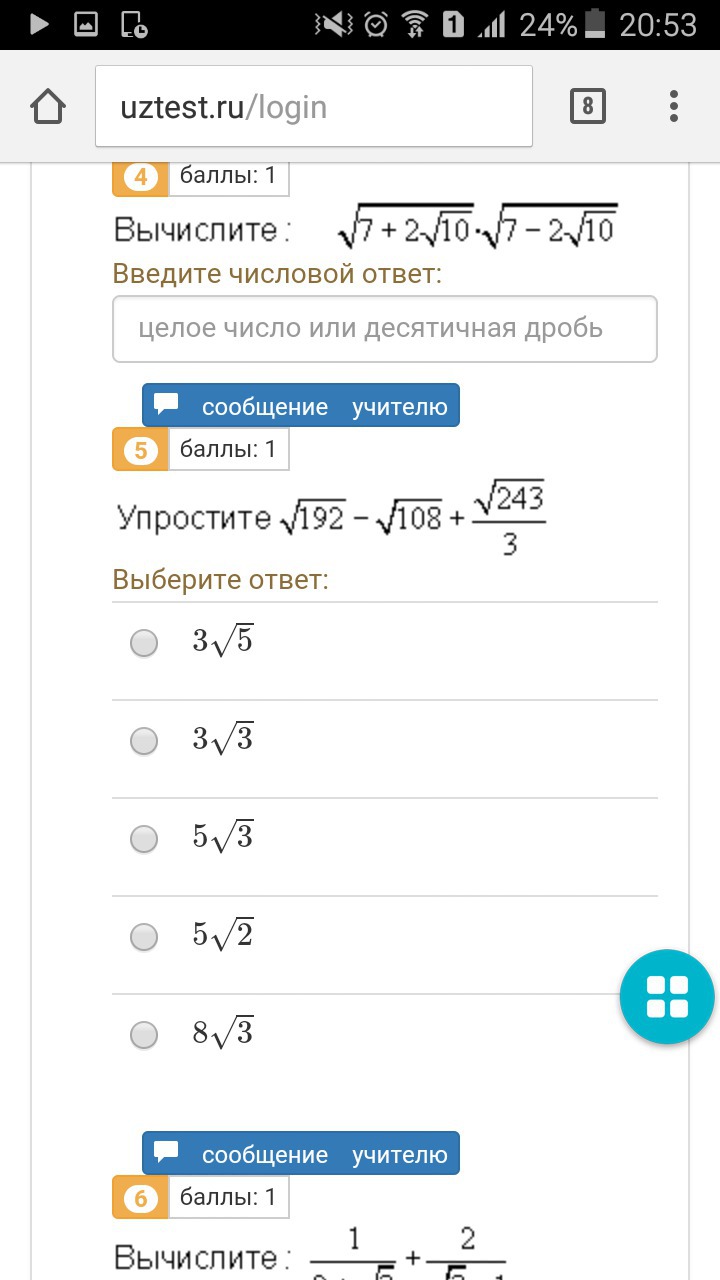
Task: Message teacher button above question 5
Action: pos(301,406)
